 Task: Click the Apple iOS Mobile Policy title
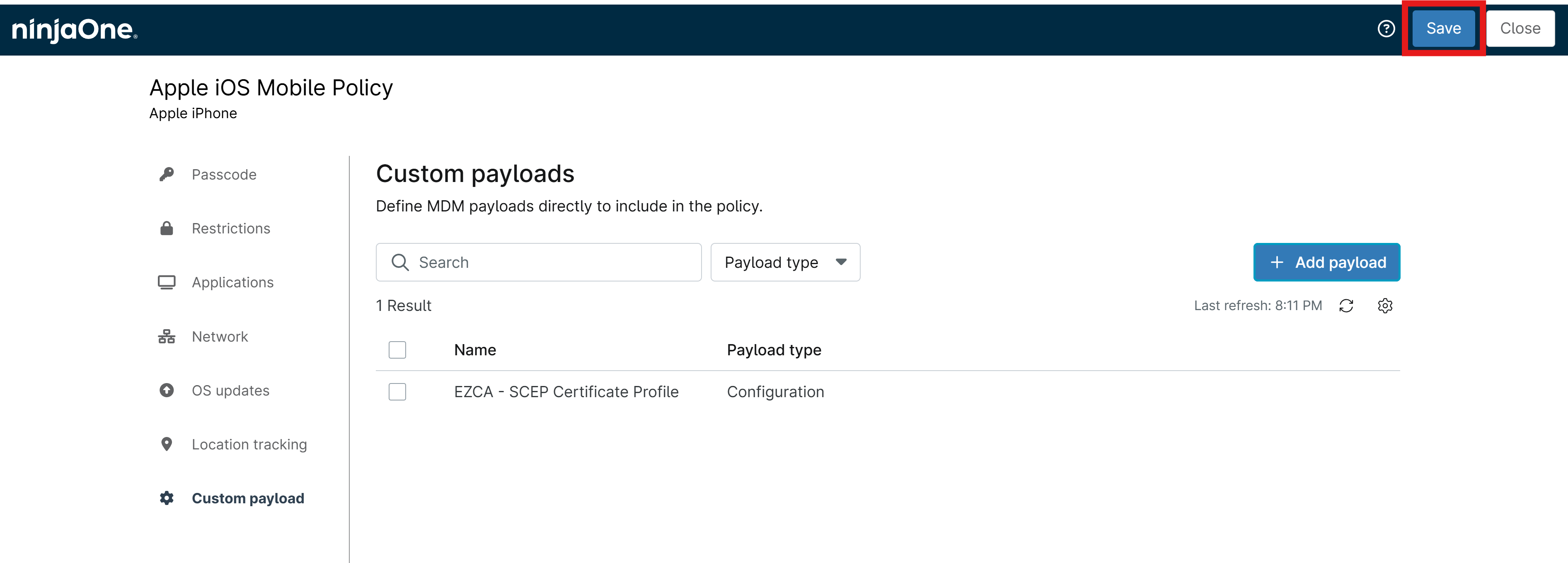(x=271, y=88)
